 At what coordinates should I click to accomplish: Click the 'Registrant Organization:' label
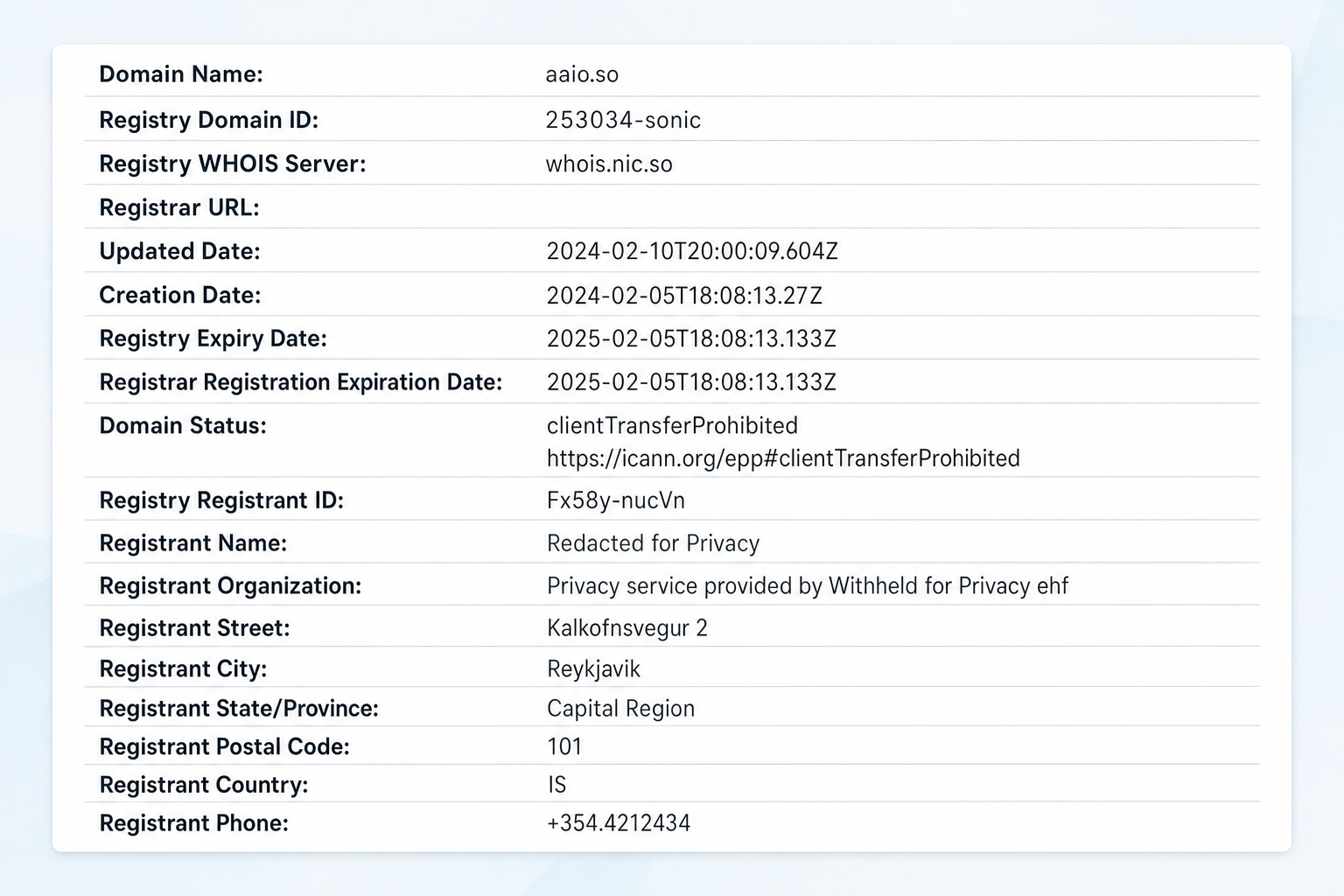point(230,586)
